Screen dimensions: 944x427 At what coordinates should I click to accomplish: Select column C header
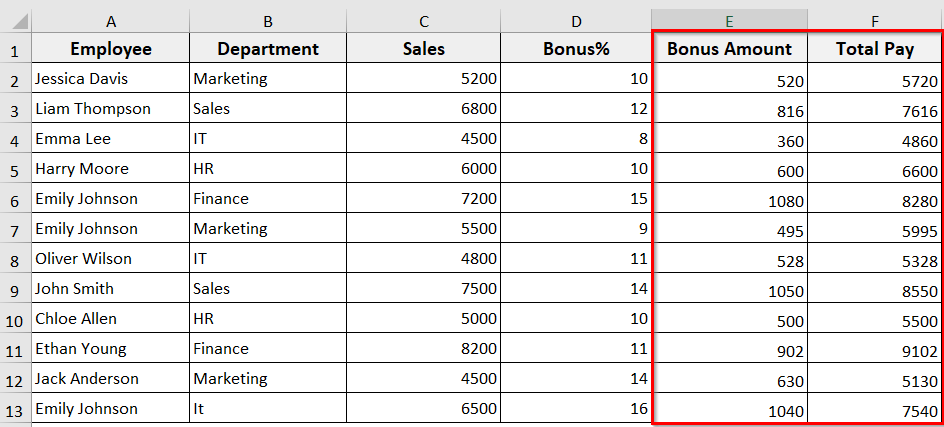click(424, 20)
